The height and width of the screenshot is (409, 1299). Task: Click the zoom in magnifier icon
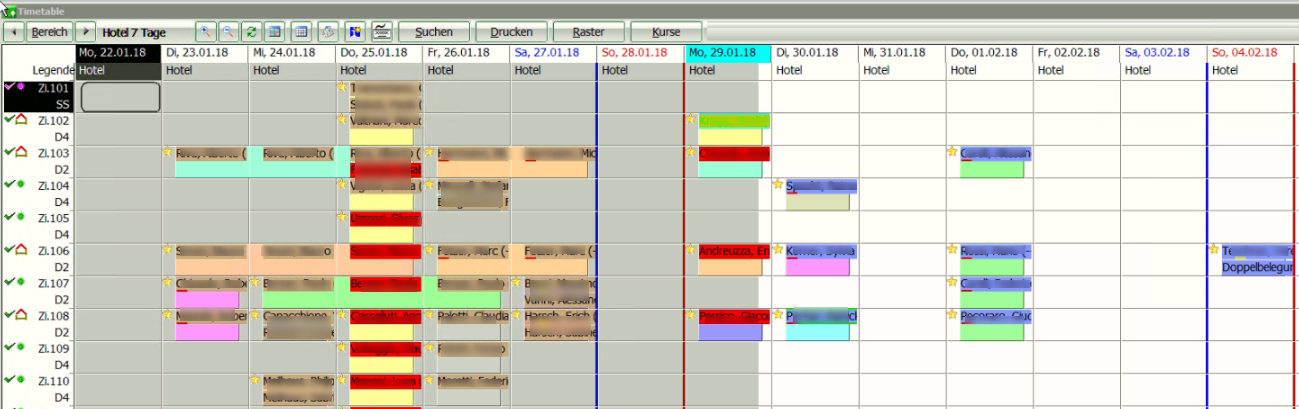[x=205, y=32]
